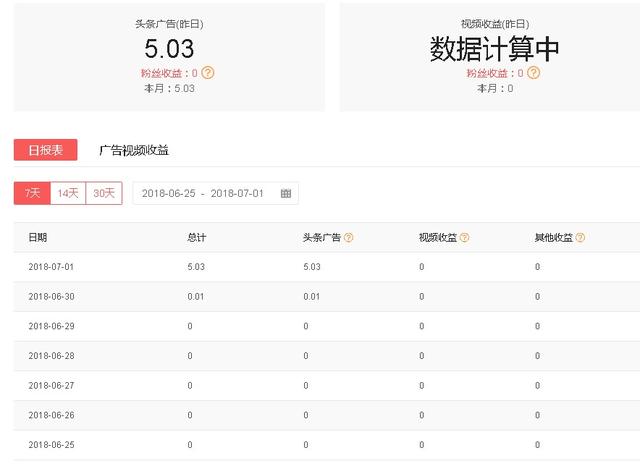Click the 日期 column header
The width and height of the screenshot is (640, 474).
[38, 238]
